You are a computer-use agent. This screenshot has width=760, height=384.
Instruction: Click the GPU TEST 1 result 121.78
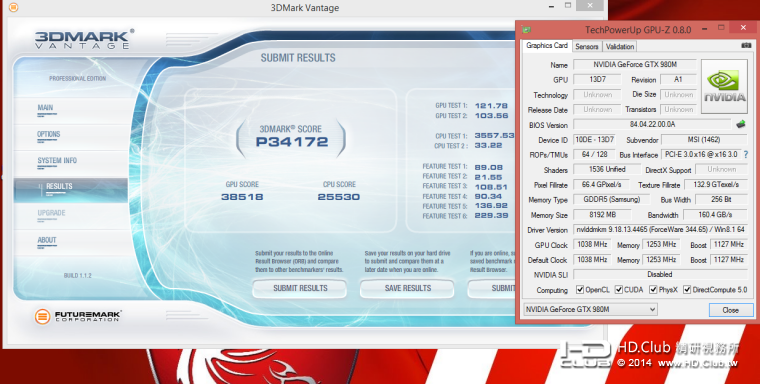[491, 105]
